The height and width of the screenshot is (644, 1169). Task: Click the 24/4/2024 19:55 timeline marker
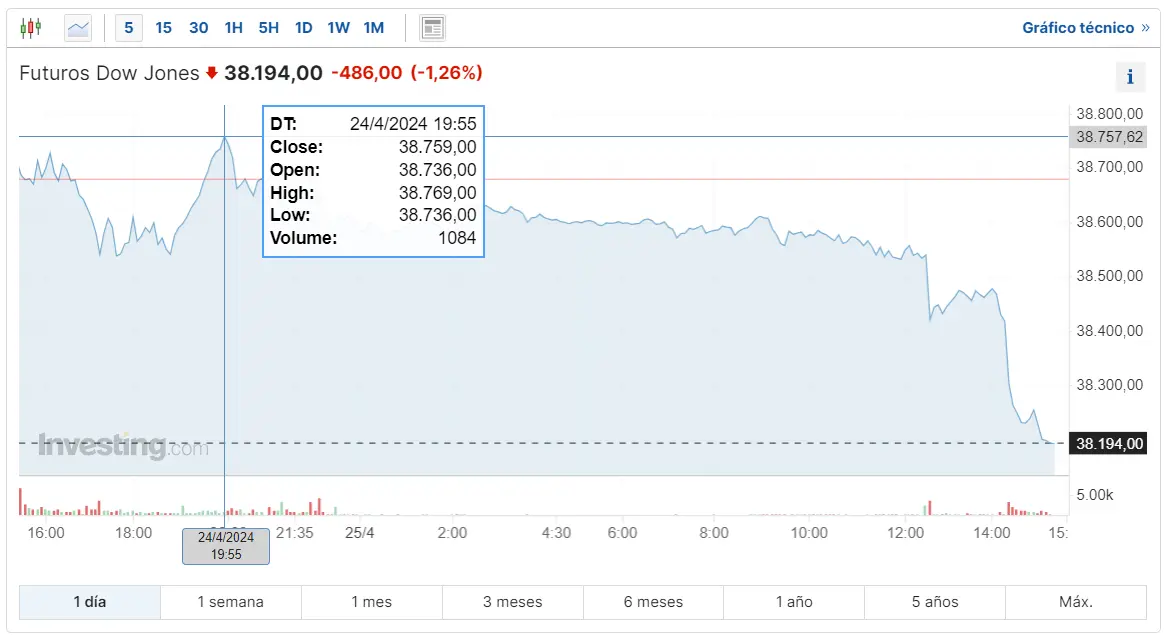click(x=225, y=546)
